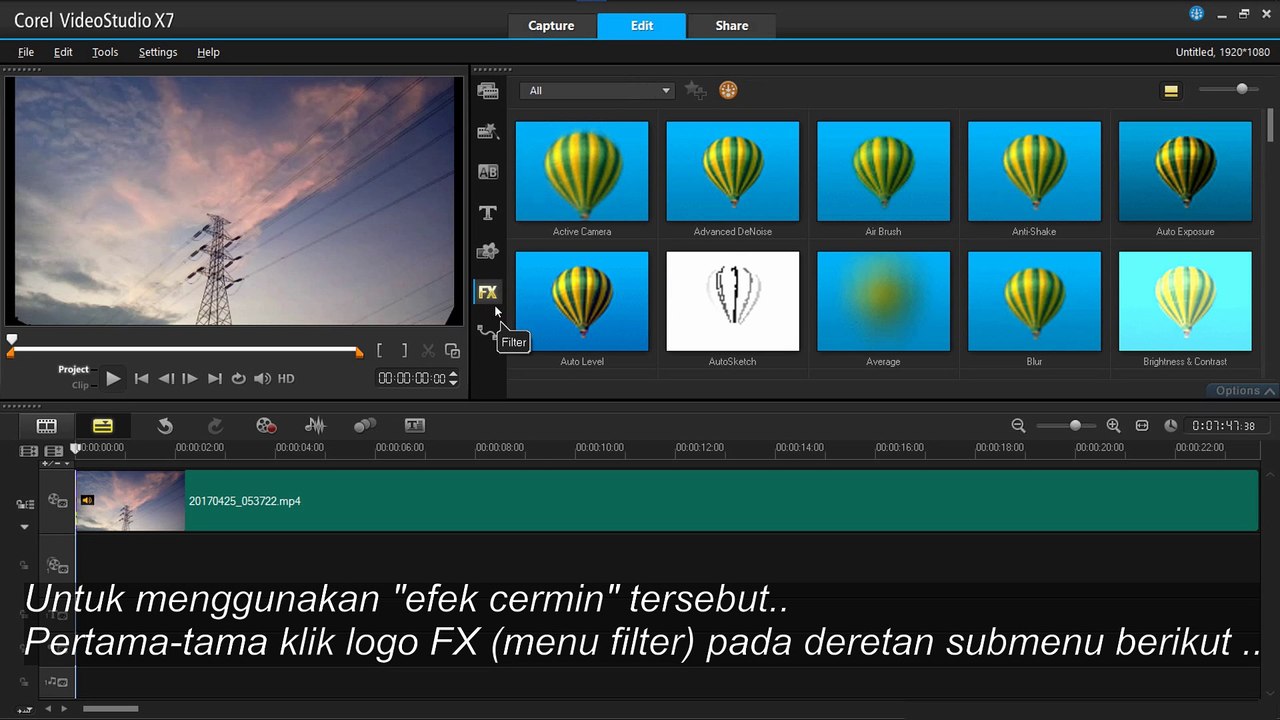Jump to the End button
This screenshot has height=720, width=1280.
[x=214, y=378]
